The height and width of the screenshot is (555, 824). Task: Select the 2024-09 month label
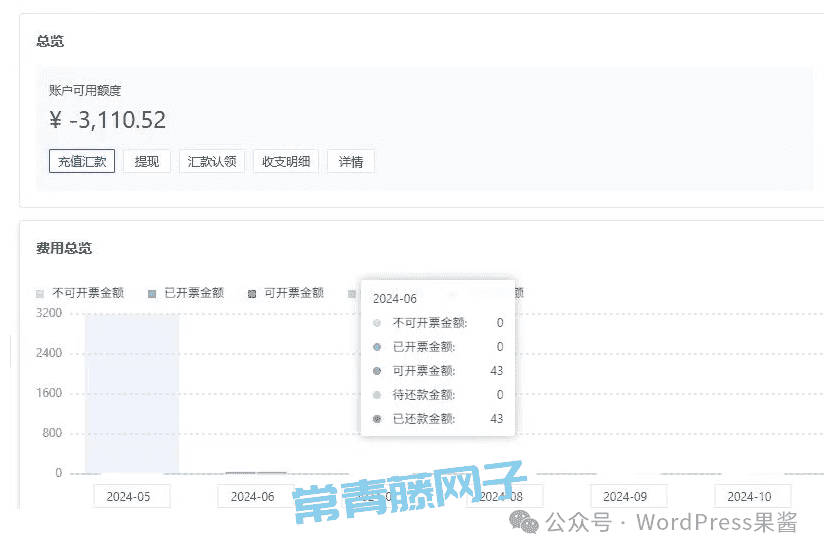[629, 496]
